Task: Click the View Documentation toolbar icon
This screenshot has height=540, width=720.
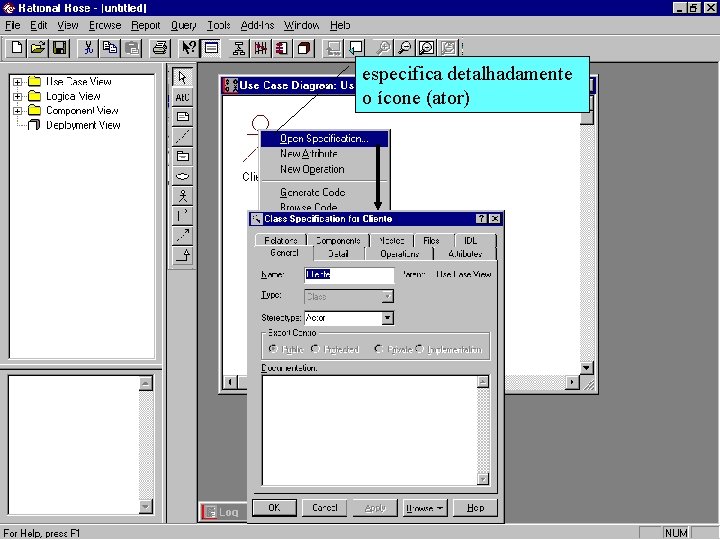Action: coord(211,48)
